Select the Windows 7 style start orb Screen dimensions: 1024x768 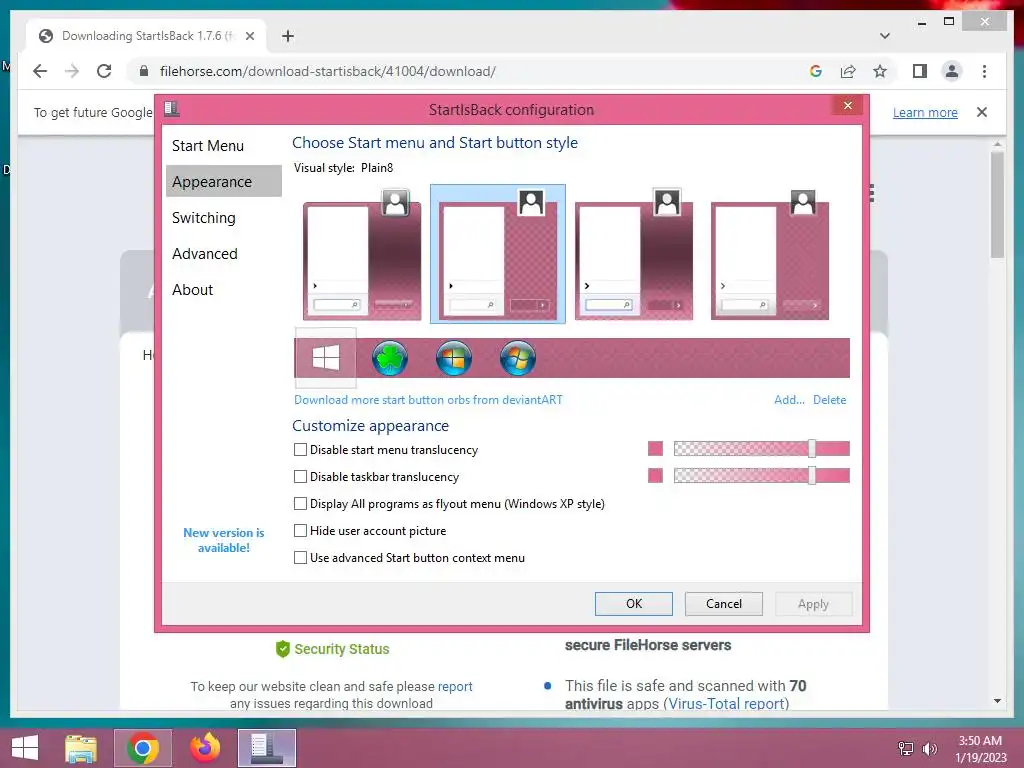(518, 358)
